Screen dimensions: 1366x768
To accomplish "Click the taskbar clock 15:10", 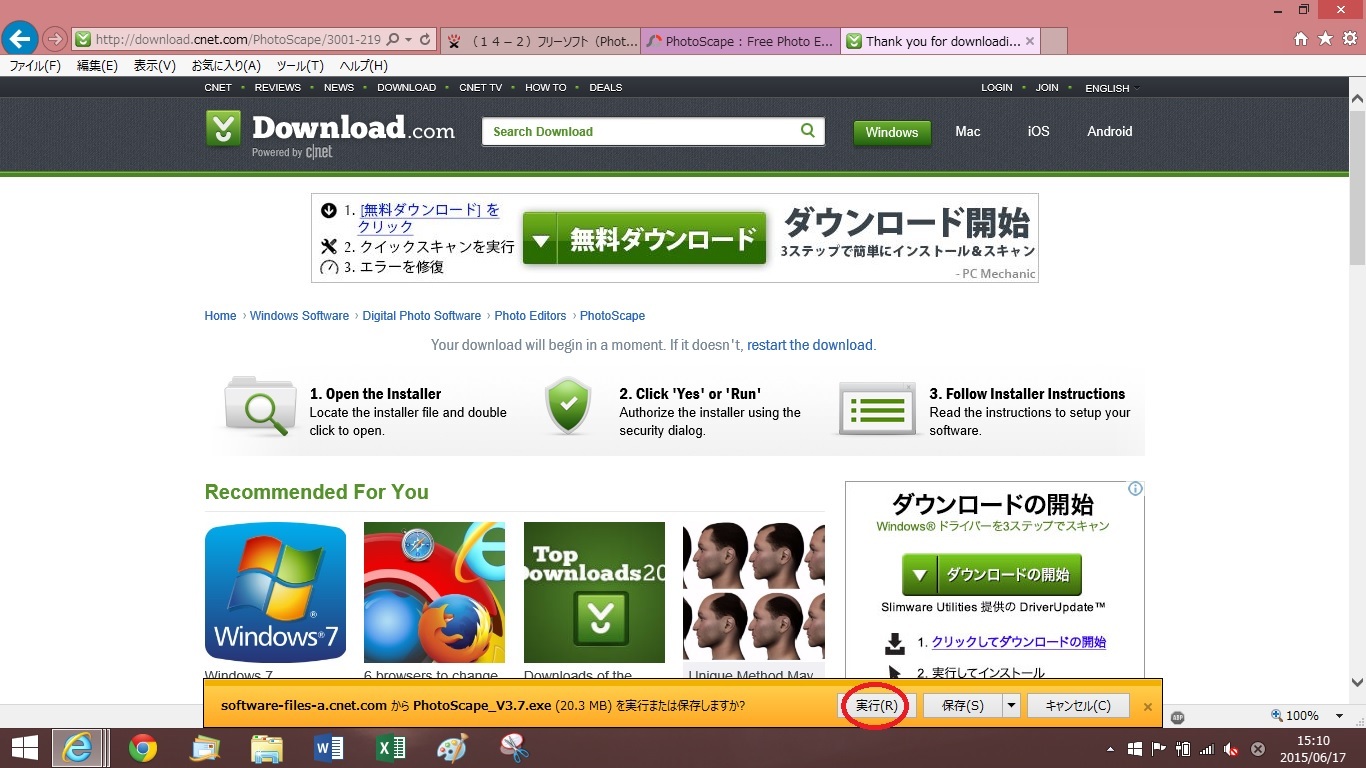I will coord(1313,741).
